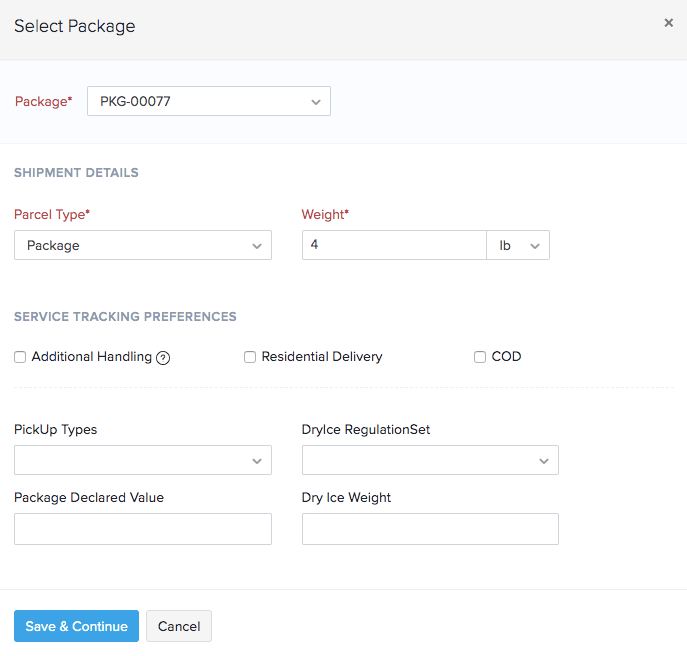
Task: Click into the Dry Ice Weight field
Action: pyautogui.click(x=430, y=529)
